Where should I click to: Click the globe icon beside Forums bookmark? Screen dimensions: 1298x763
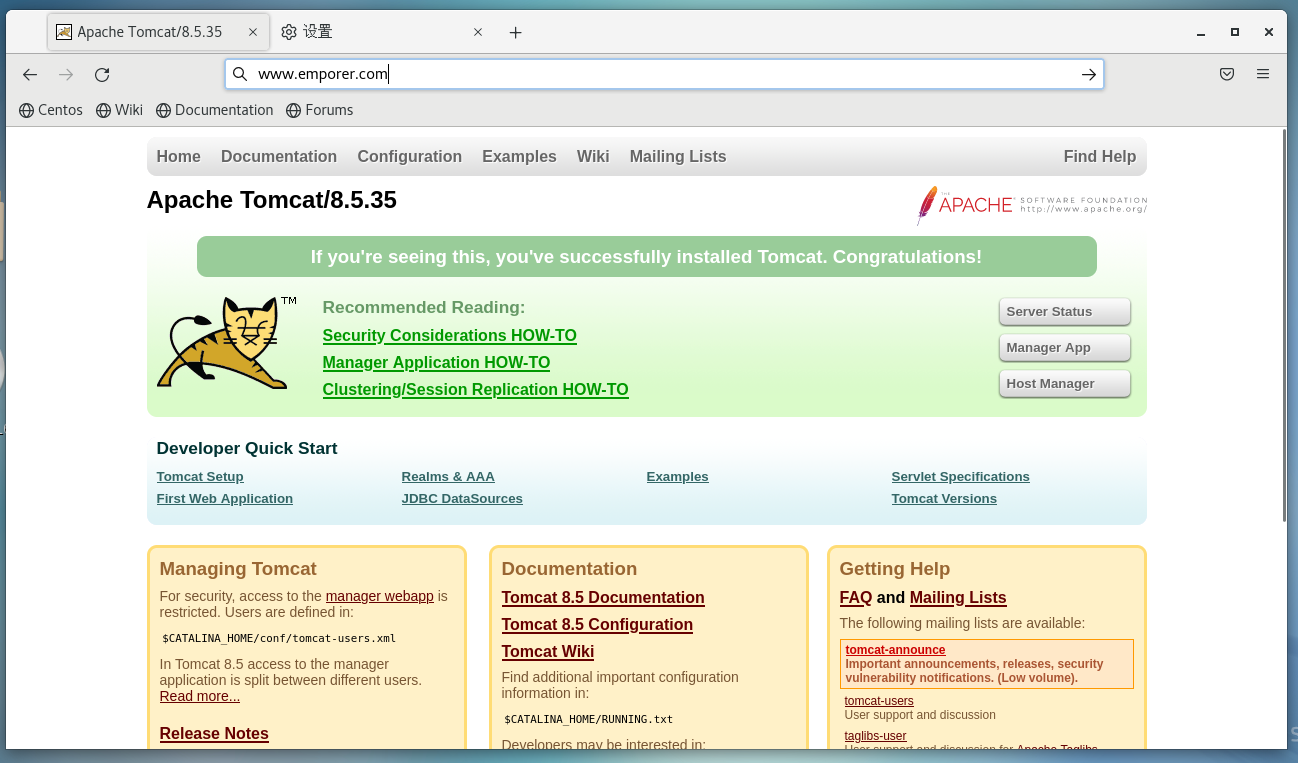[x=293, y=110]
